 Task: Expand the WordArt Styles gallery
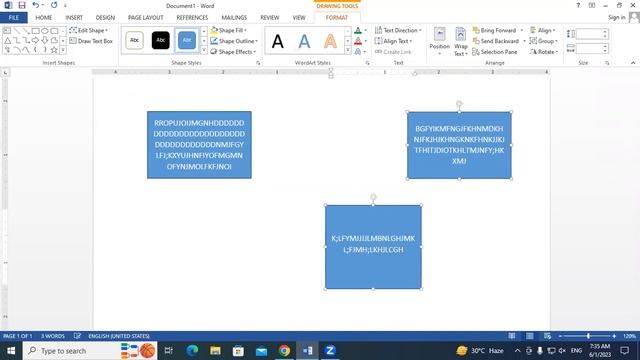tap(348, 51)
